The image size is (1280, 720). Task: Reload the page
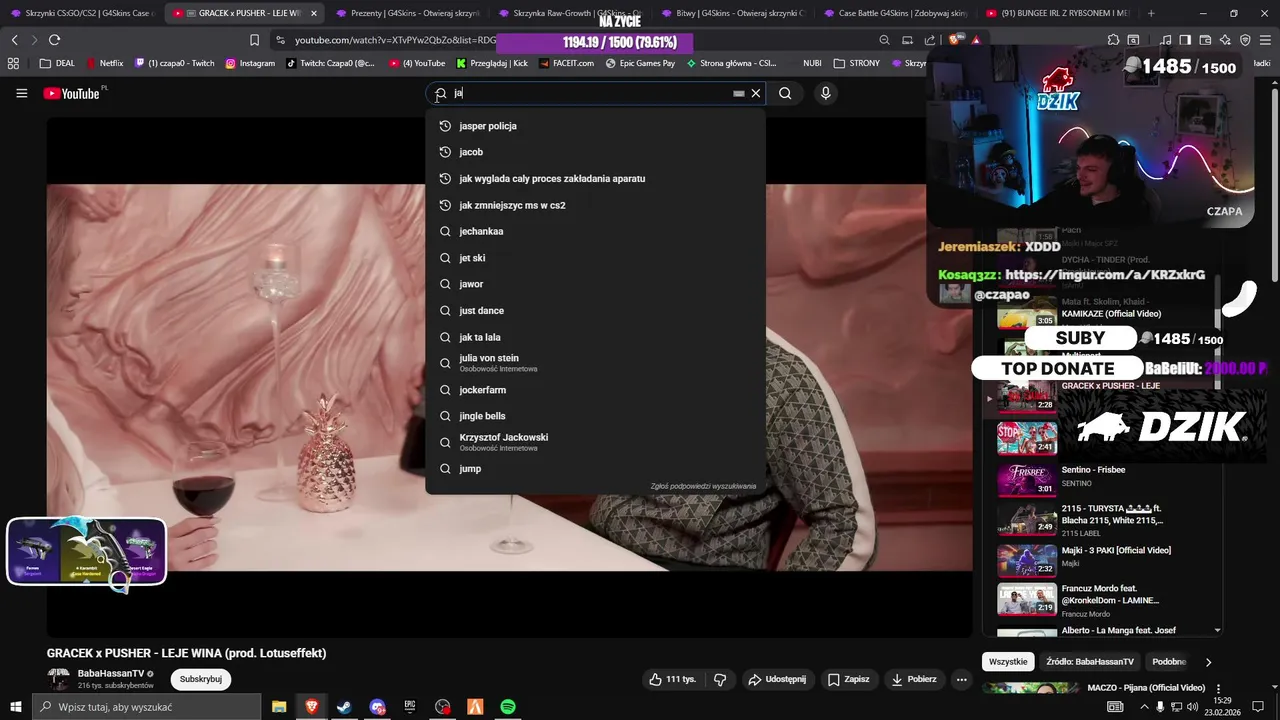(x=54, y=40)
